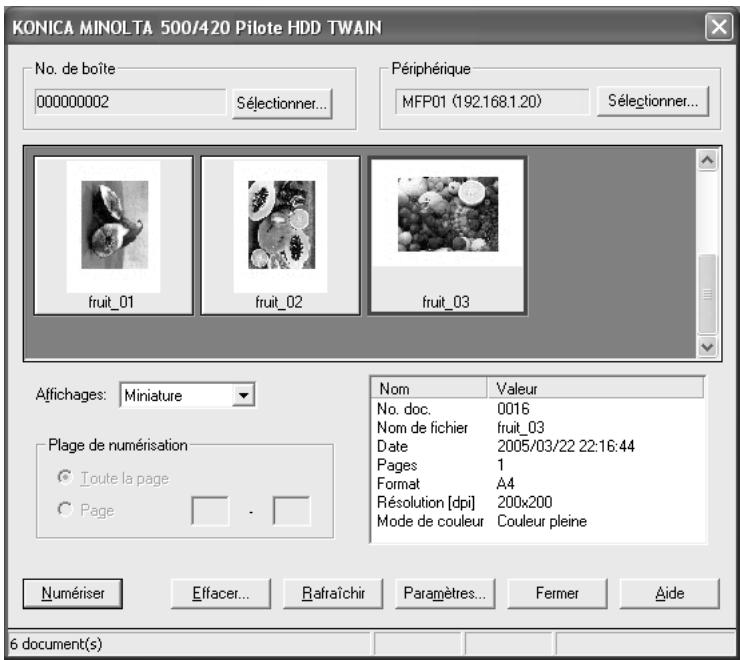Click Sélectionner... beside No. de boîte
Screen dimensions: 740x660
pyautogui.click(x=282, y=103)
